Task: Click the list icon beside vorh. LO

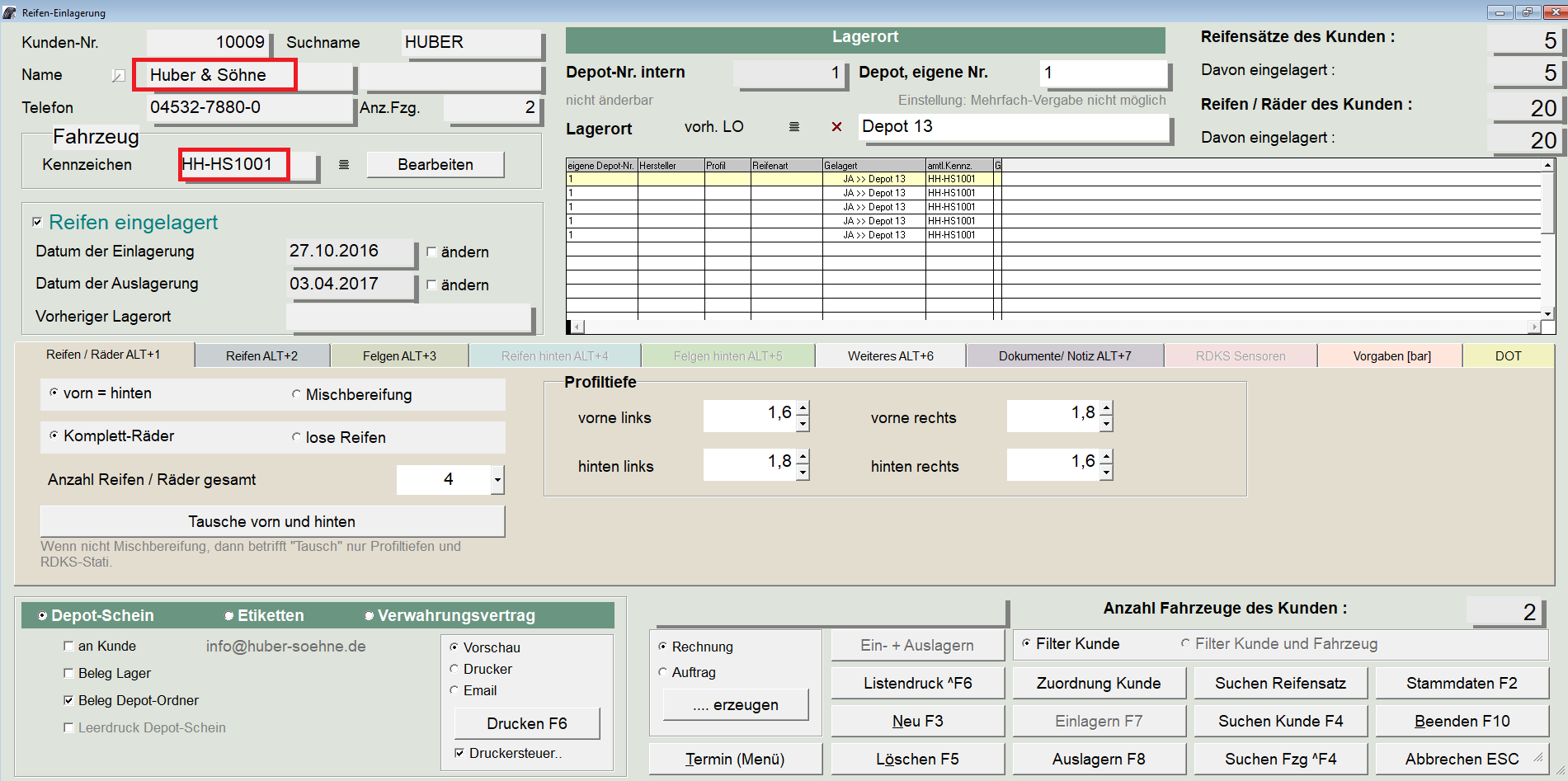Action: pos(794,127)
